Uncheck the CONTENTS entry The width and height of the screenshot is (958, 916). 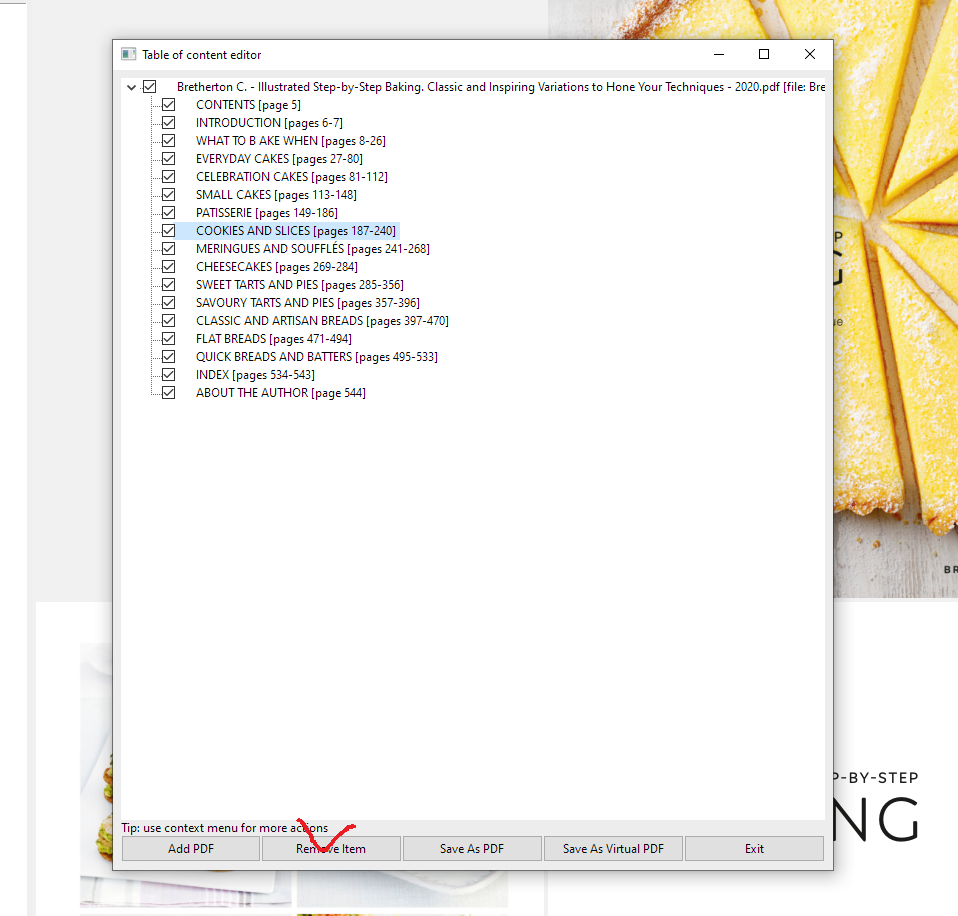click(168, 104)
